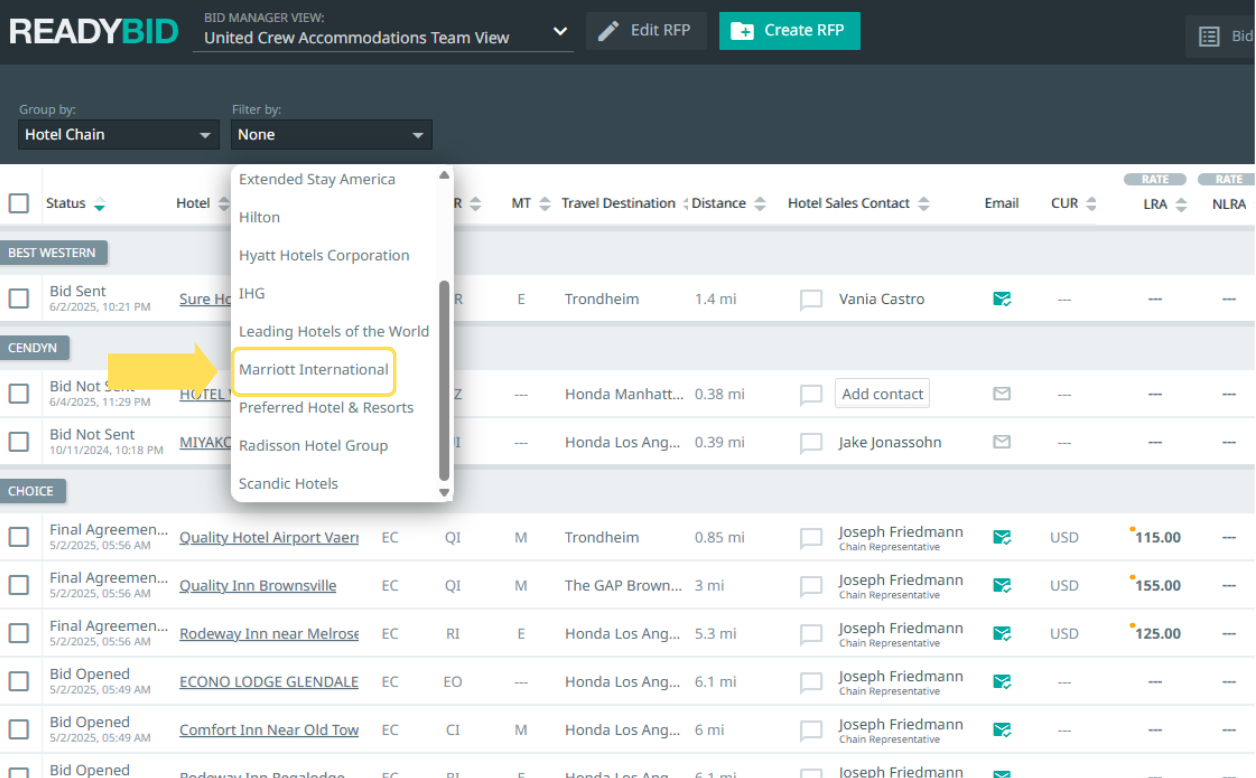1256x778 pixels.
Task: Select Hyatt Hotels Corporation option
Action: 324,256
